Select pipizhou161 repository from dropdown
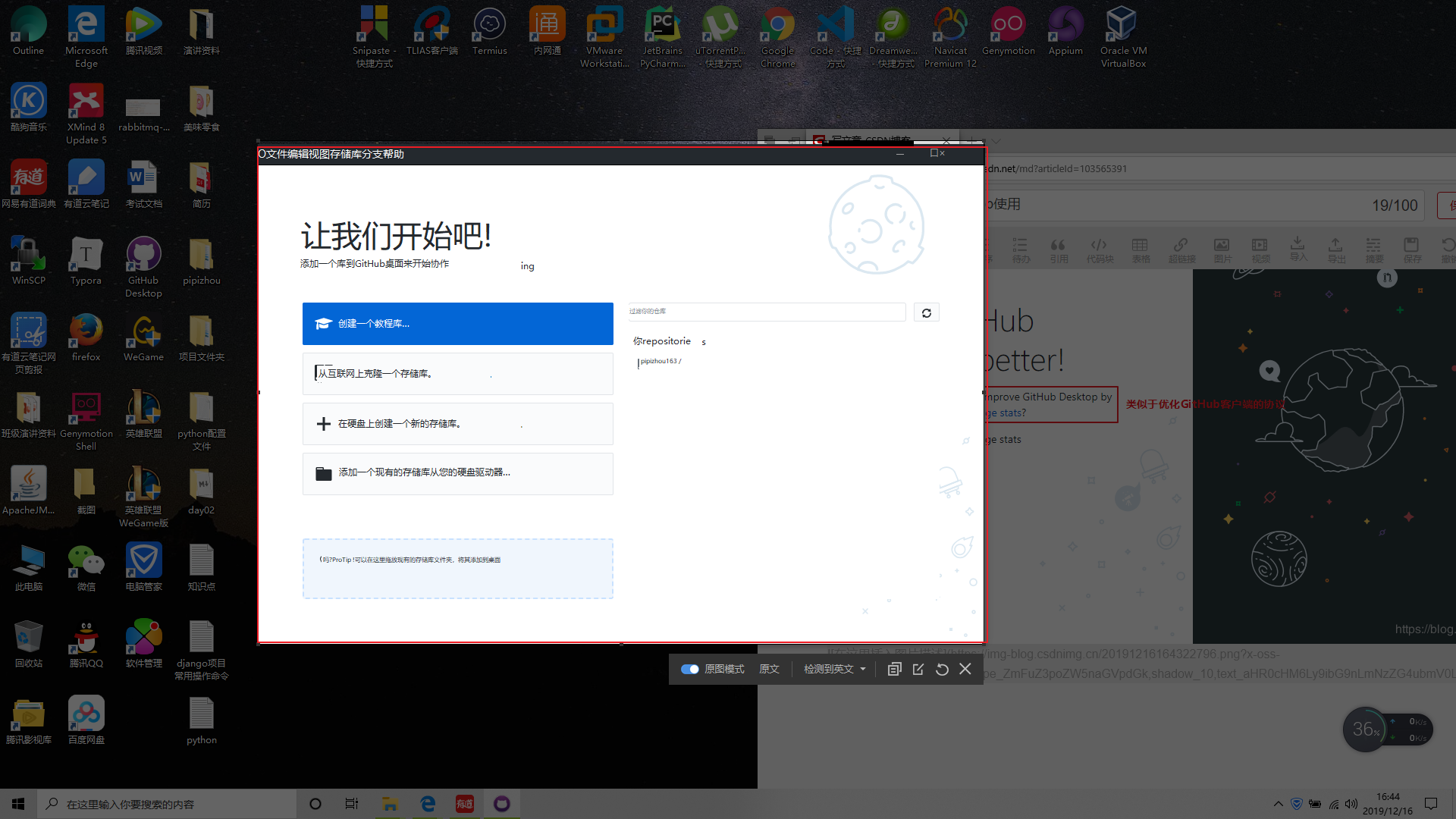This screenshot has width=1456, height=819. click(659, 360)
